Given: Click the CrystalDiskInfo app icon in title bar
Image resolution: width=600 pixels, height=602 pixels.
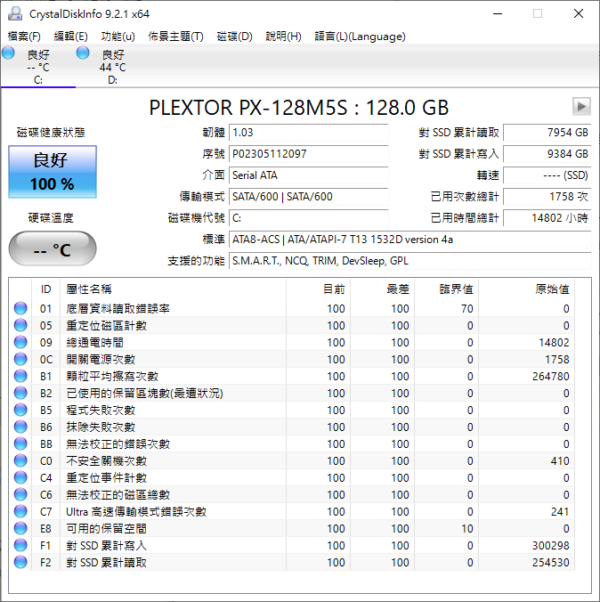Looking at the screenshot, I should (15, 14).
